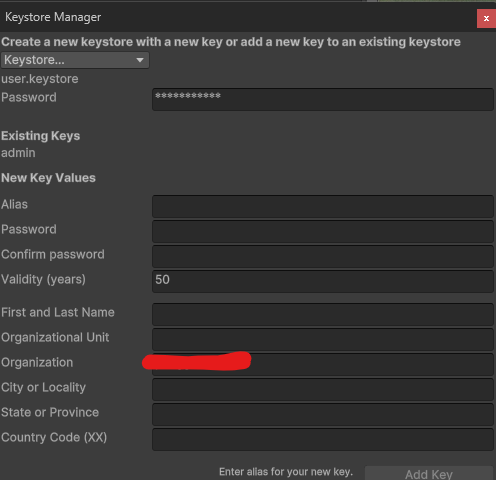Click the 'City or Locality' label
Viewport: 496px width, 480px height.
pos(43,388)
